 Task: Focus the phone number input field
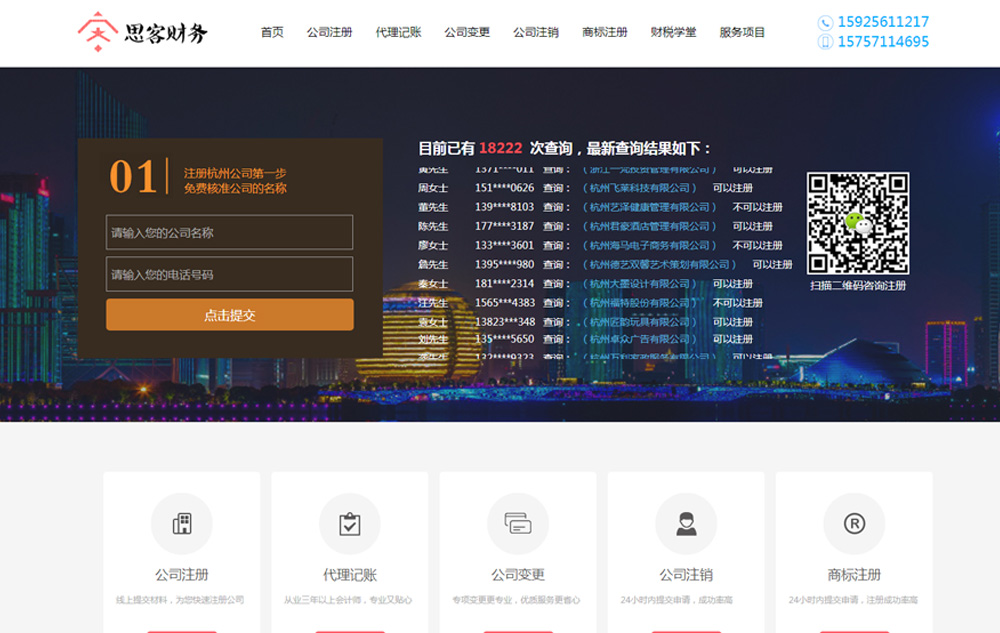229,274
